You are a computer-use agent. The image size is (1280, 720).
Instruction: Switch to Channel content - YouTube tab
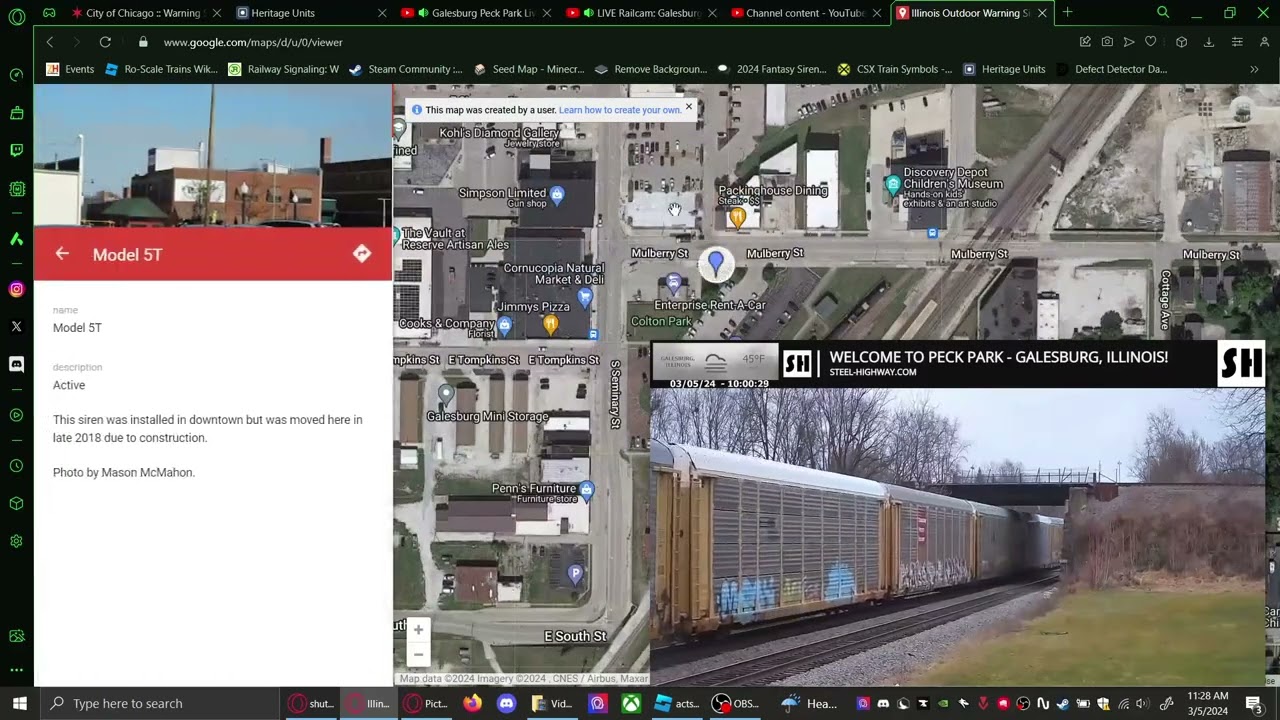click(805, 13)
